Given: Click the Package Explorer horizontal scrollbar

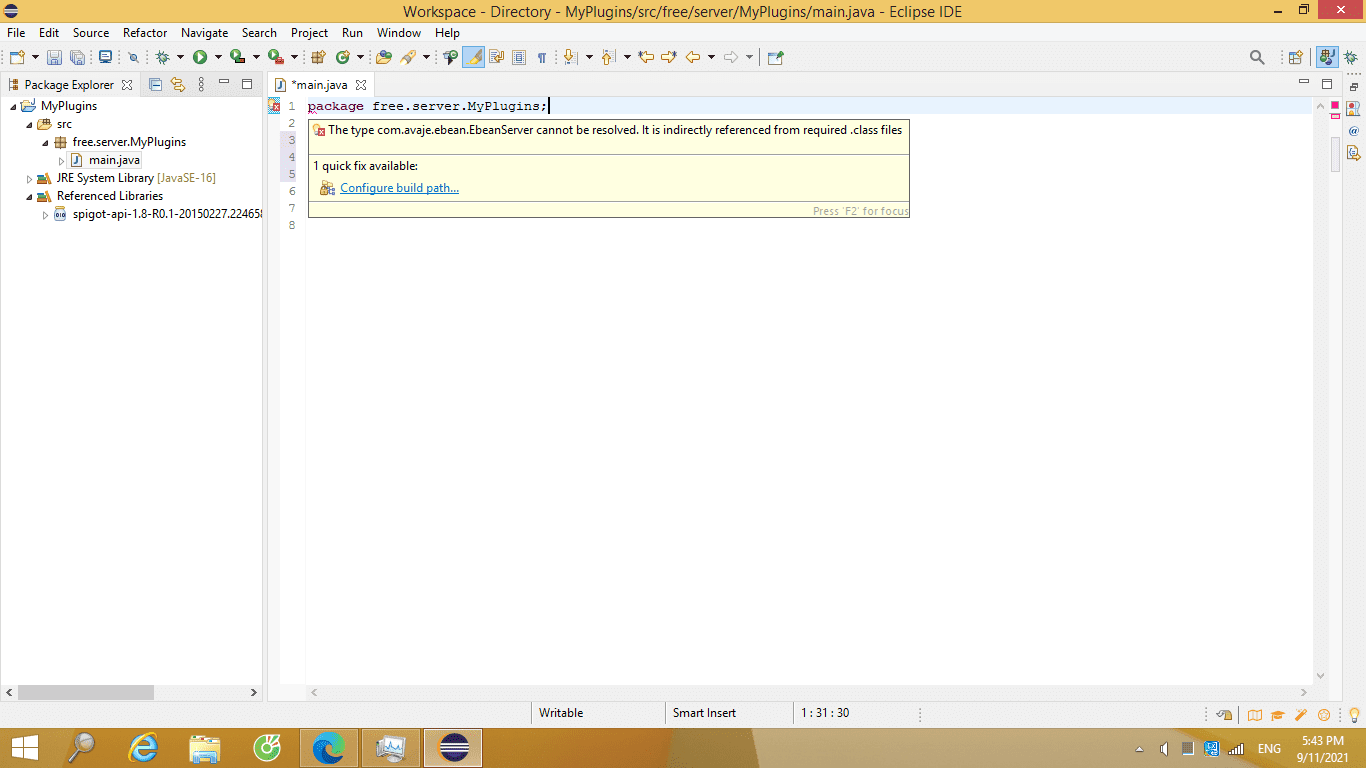Looking at the screenshot, I should coord(86,692).
